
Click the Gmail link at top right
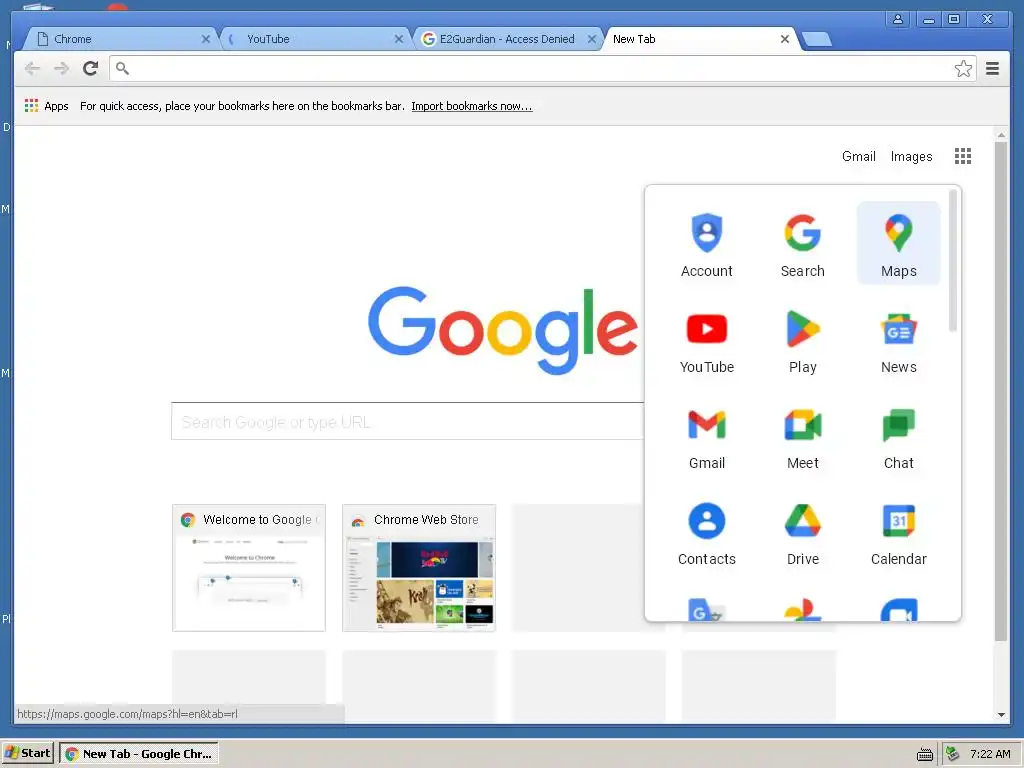coord(858,156)
